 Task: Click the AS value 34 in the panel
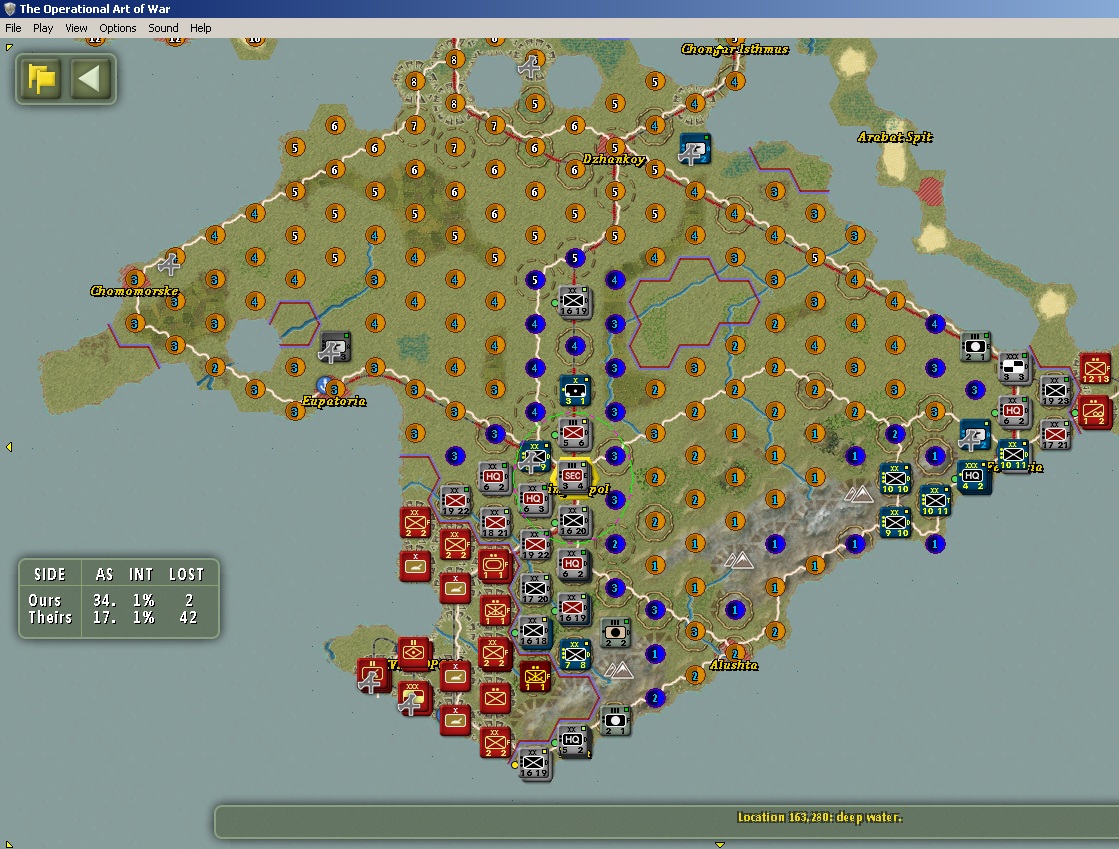[104, 600]
